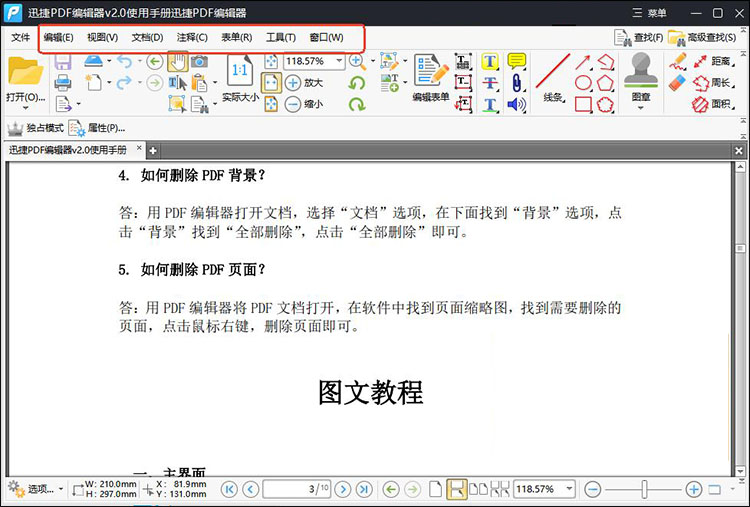Open 属性(P) properties
750x507 pixels.
pos(97,128)
